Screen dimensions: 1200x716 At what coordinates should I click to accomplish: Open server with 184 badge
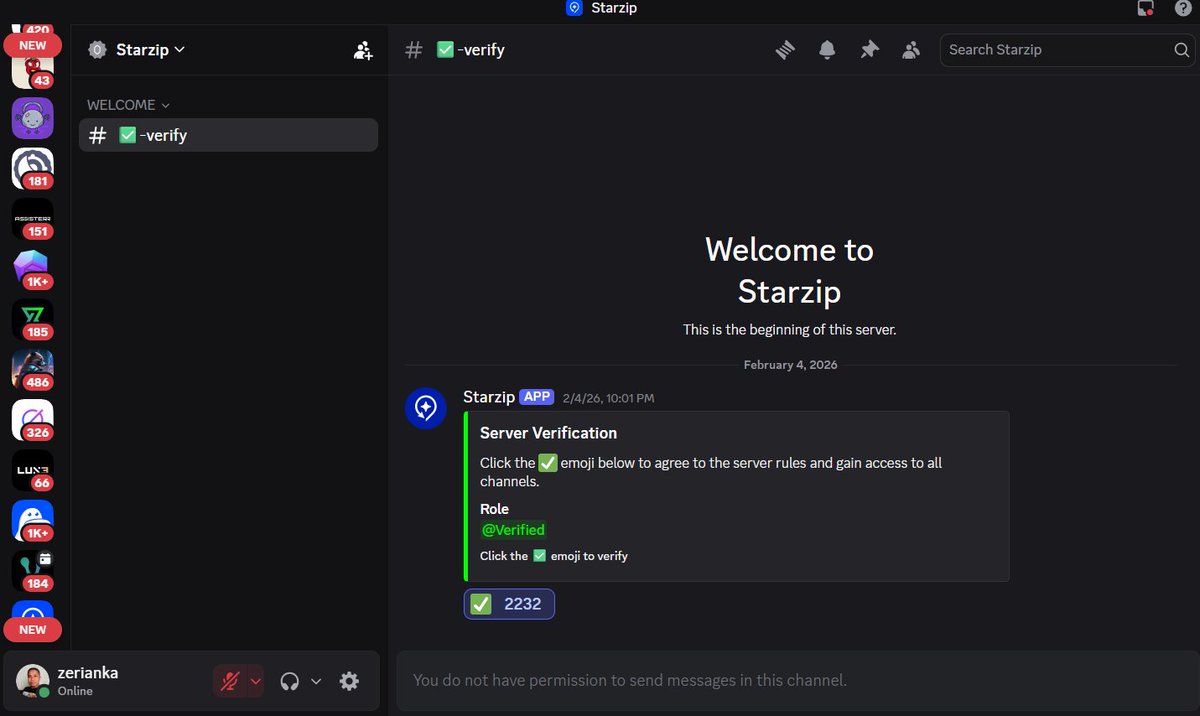(x=33, y=571)
